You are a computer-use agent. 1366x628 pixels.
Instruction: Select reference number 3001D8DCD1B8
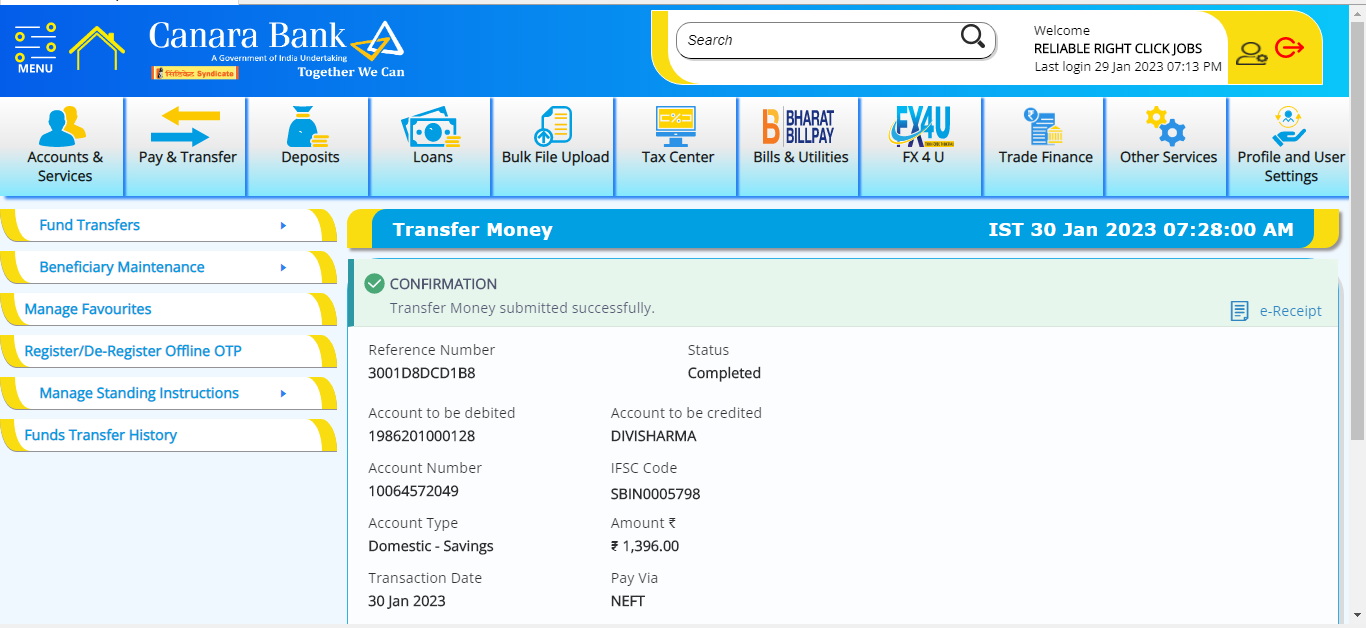422,373
